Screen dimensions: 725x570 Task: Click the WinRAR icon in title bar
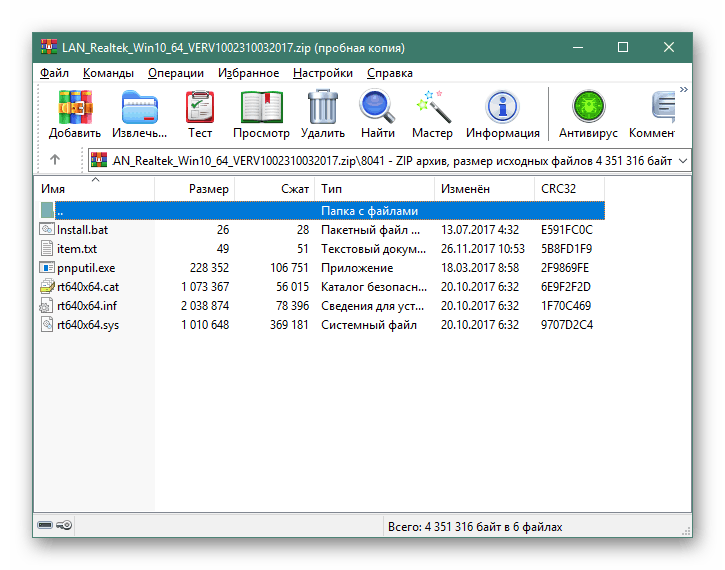click(49, 47)
